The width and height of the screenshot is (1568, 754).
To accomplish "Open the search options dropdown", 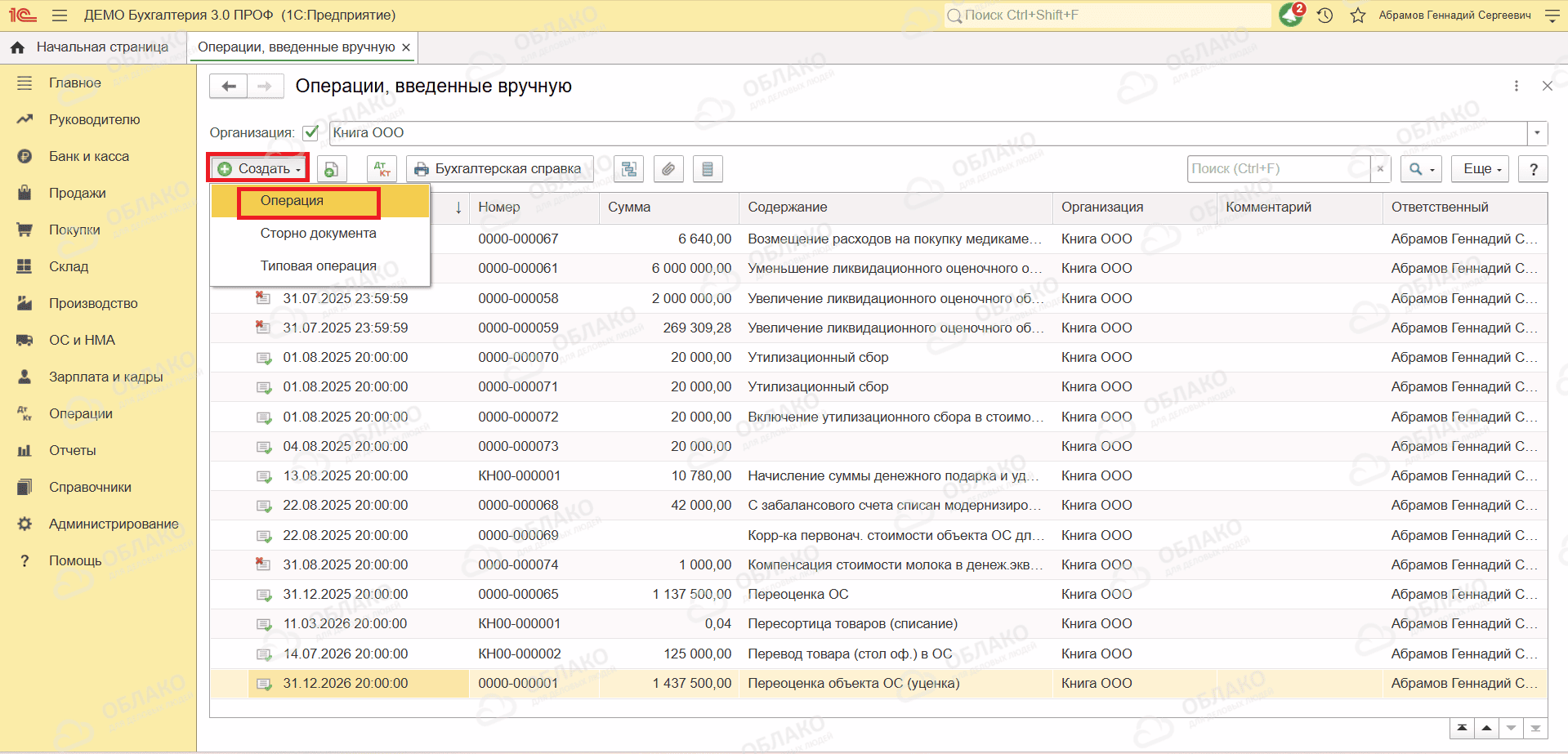I will point(1422,169).
